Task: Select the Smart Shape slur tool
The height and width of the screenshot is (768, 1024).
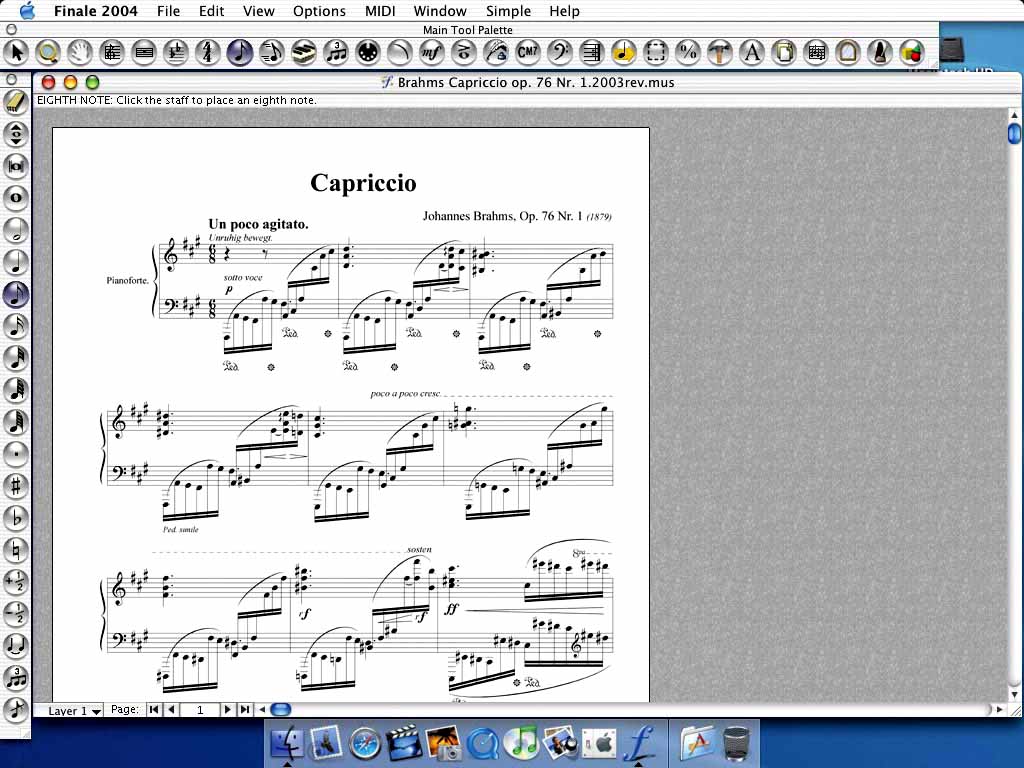Action: click(x=400, y=52)
